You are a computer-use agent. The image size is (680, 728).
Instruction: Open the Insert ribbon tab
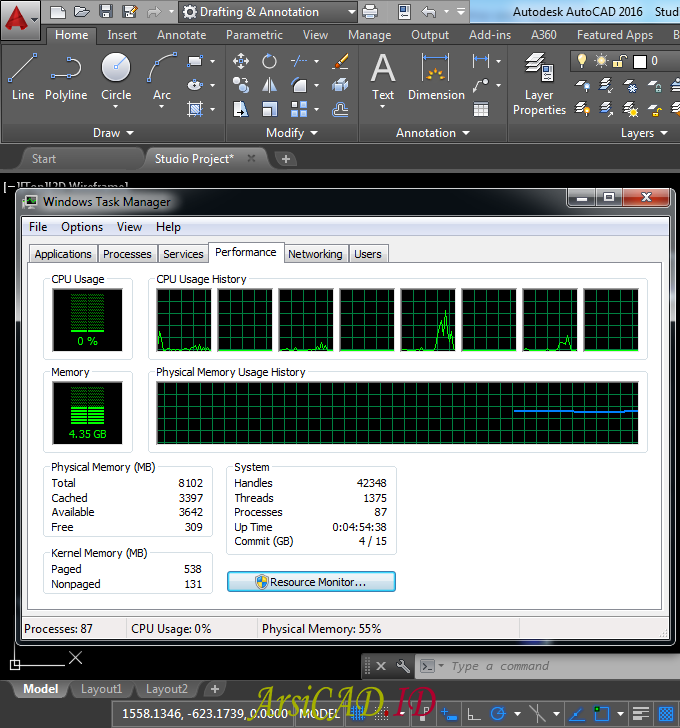click(x=122, y=35)
